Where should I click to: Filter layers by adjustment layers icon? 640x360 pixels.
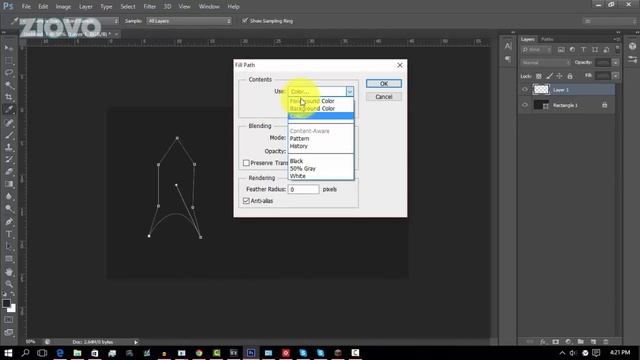coord(572,50)
